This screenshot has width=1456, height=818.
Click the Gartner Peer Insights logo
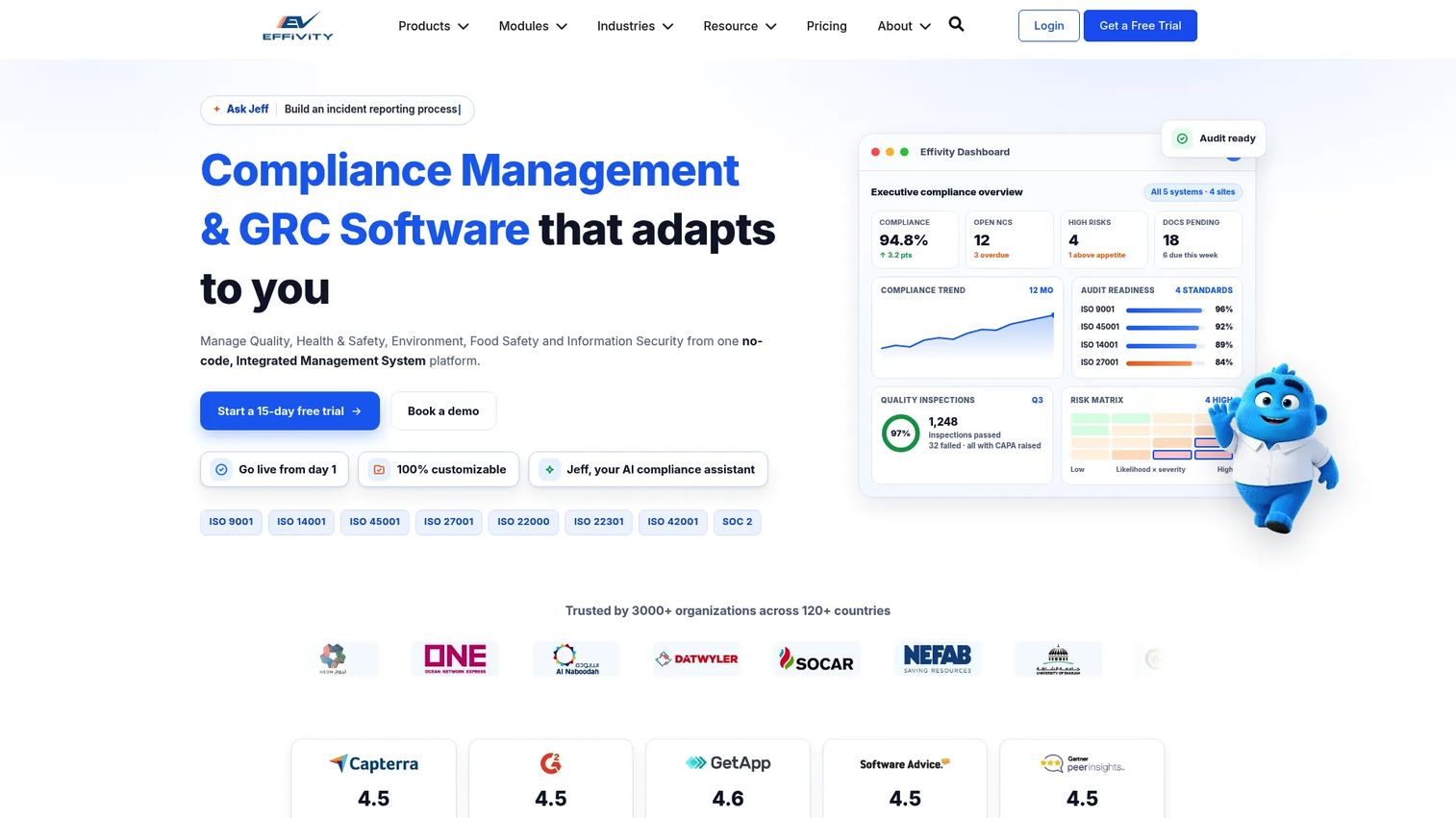(x=1082, y=764)
